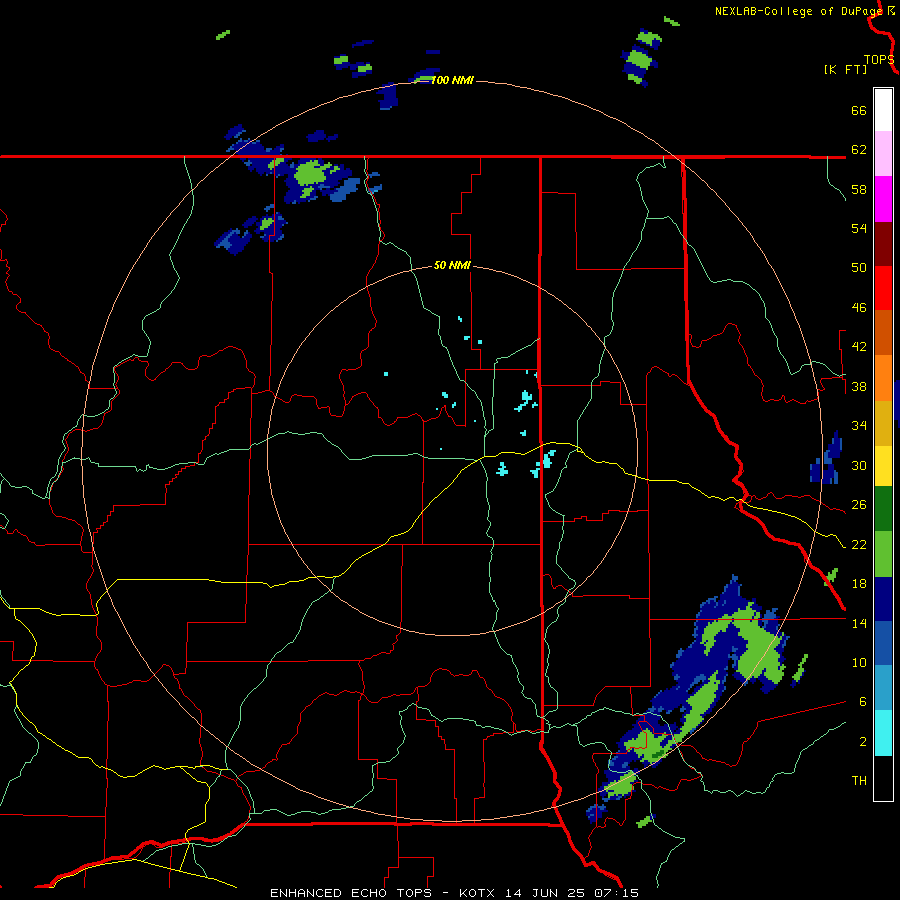This screenshot has width=900, height=900.
Task: Click the "30" scale label
Action: tap(859, 465)
